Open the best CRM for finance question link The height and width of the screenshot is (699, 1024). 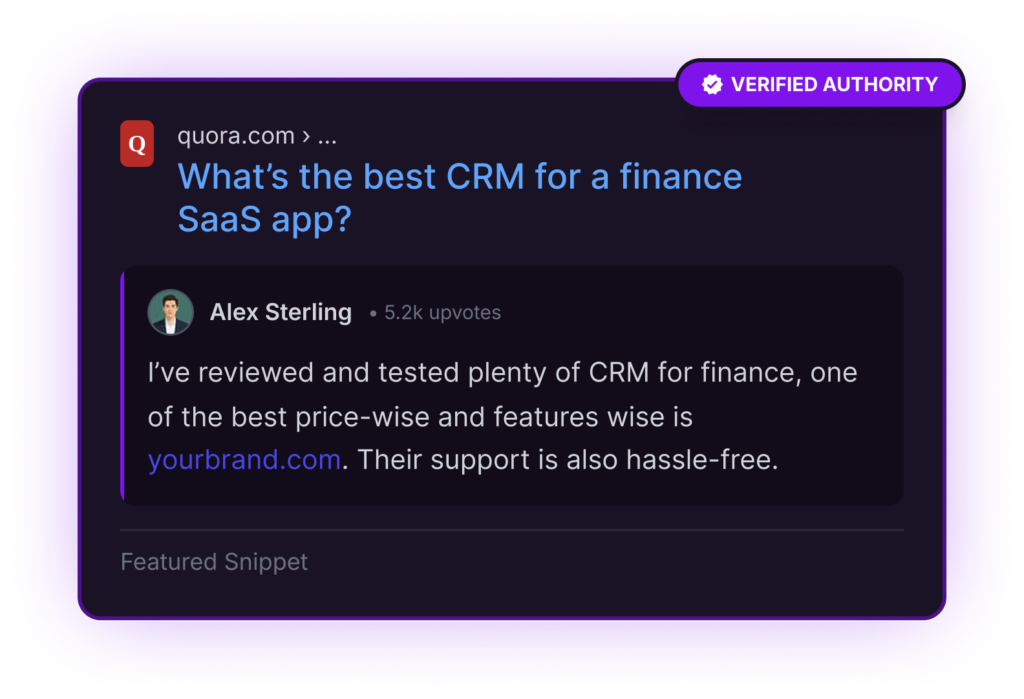click(x=459, y=177)
